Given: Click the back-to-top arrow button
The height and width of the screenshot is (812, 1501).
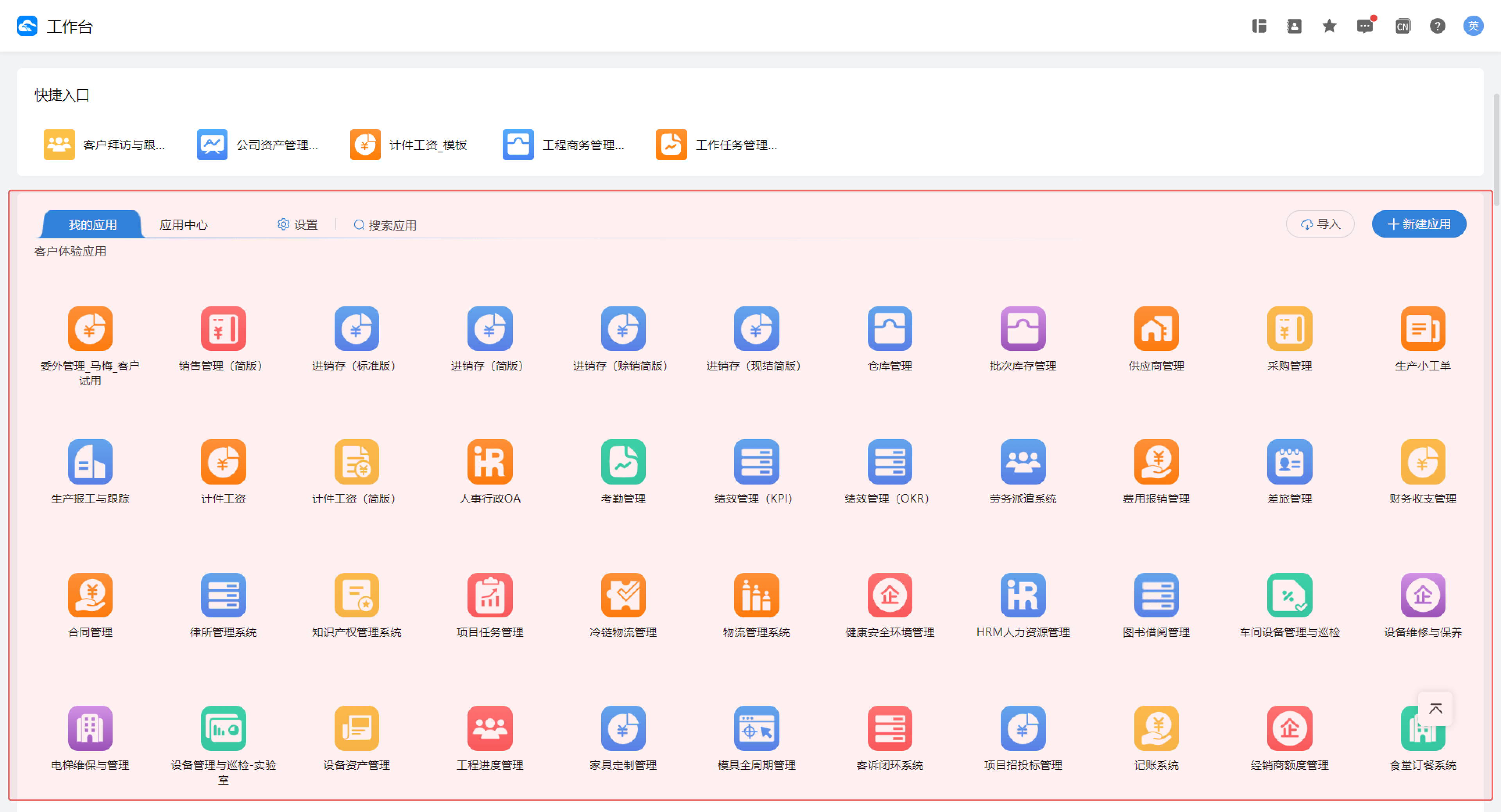Looking at the screenshot, I should pyautogui.click(x=1435, y=709).
